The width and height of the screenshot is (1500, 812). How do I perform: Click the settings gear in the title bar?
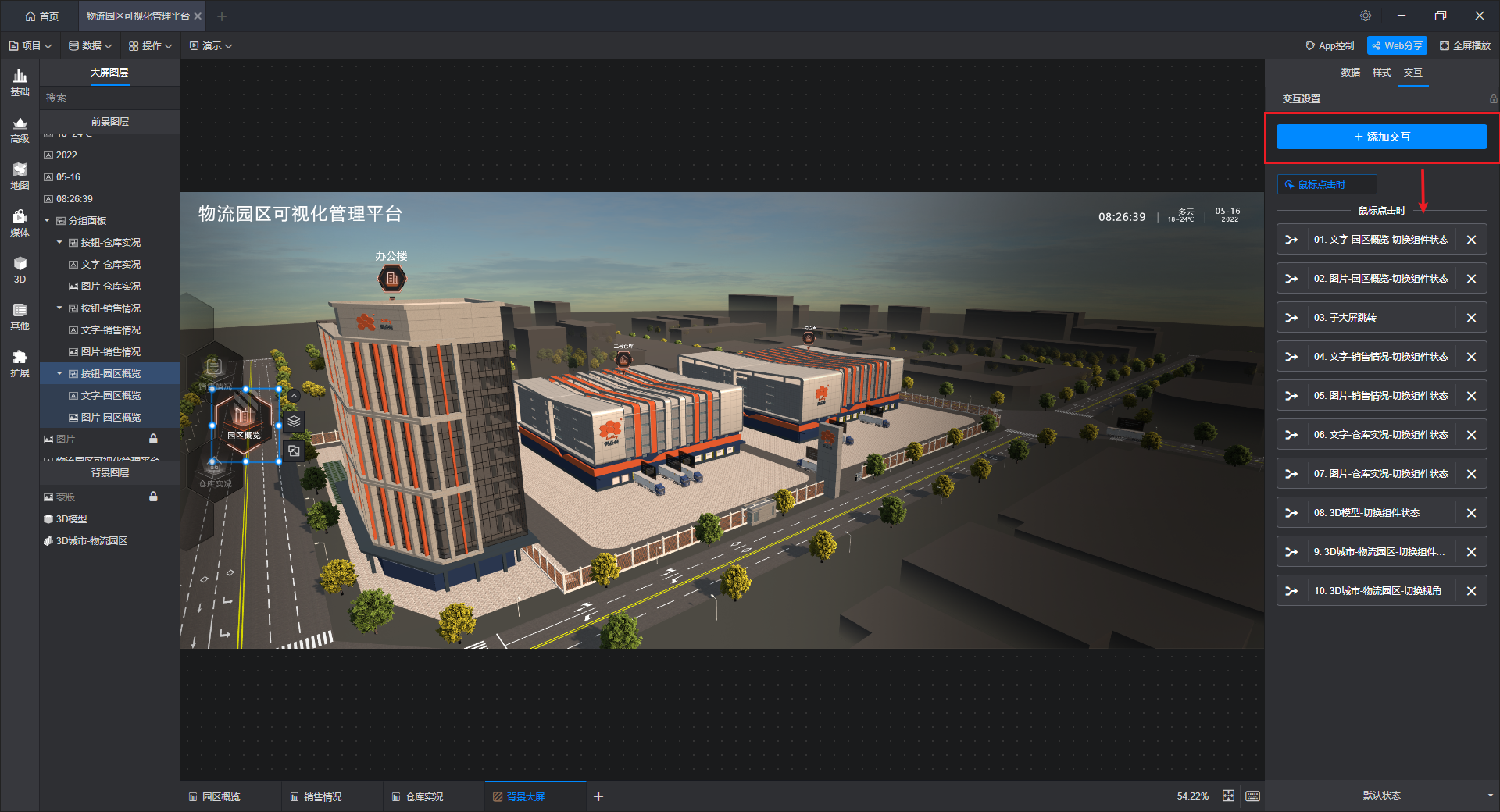point(1366,16)
